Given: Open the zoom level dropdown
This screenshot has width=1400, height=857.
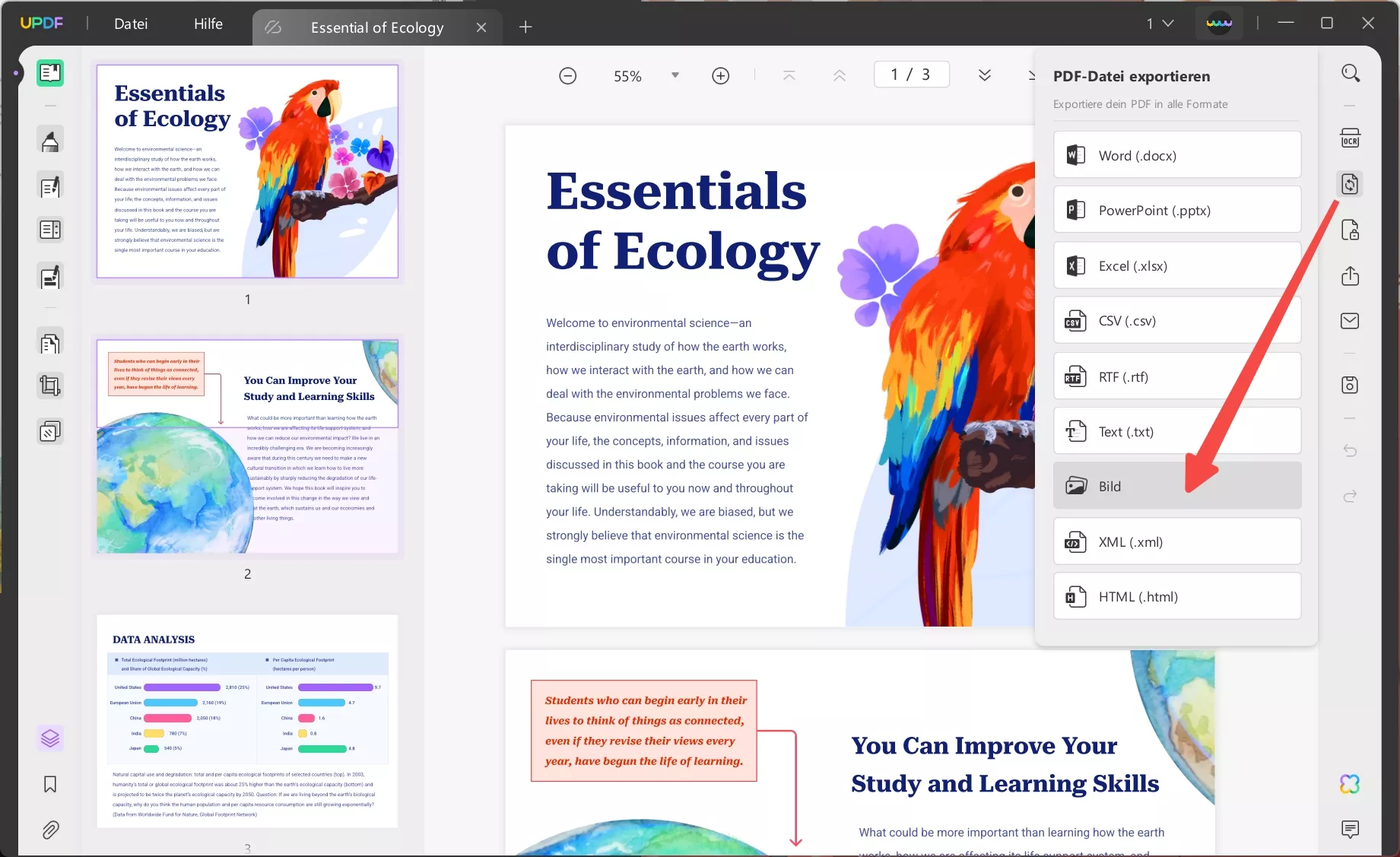Looking at the screenshot, I should click(x=674, y=75).
